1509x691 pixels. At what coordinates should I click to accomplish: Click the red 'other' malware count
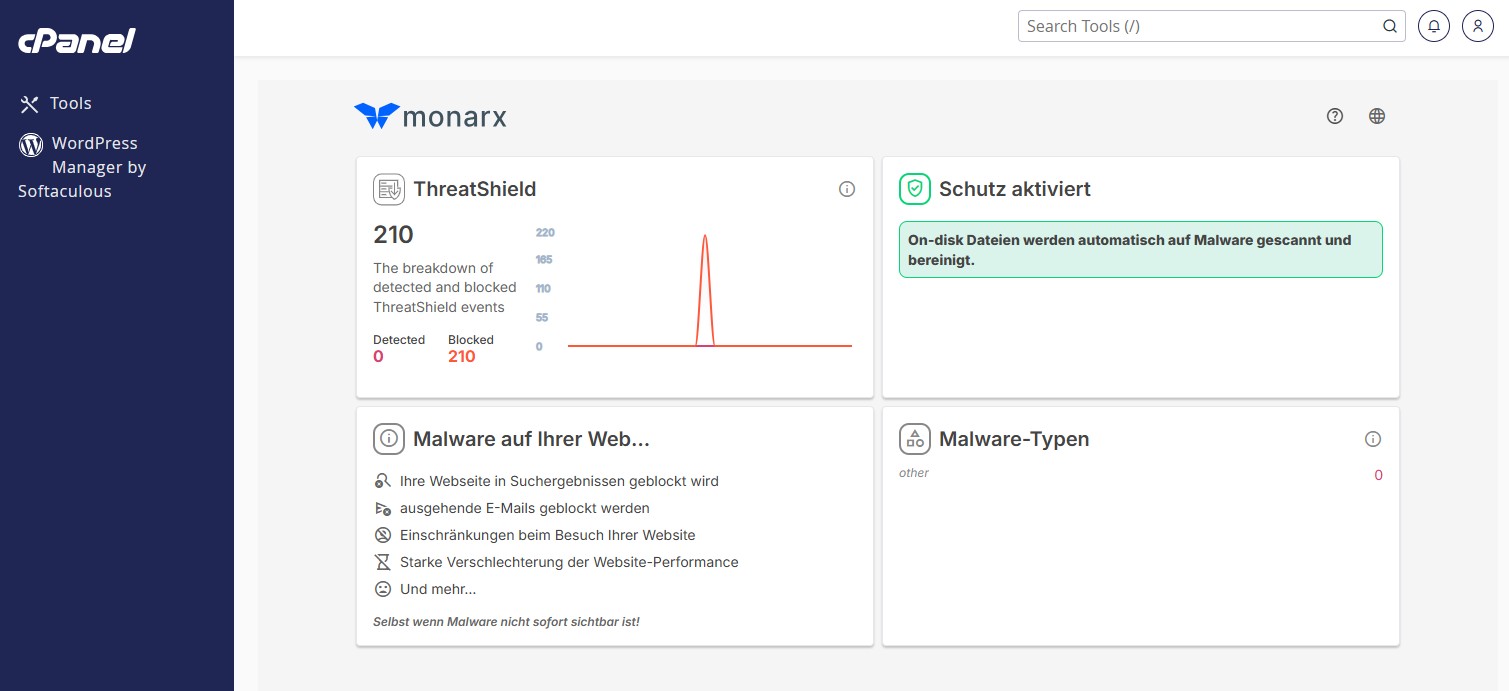[1378, 474]
